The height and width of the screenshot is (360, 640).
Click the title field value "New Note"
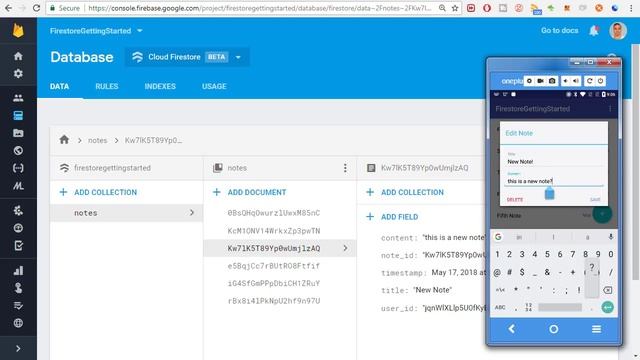point(433,290)
